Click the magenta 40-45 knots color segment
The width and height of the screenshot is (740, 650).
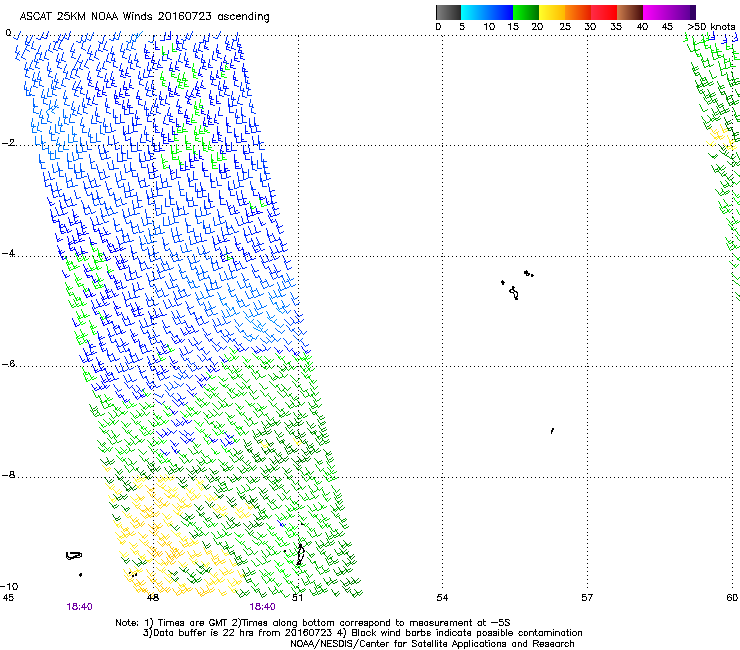(x=656, y=12)
